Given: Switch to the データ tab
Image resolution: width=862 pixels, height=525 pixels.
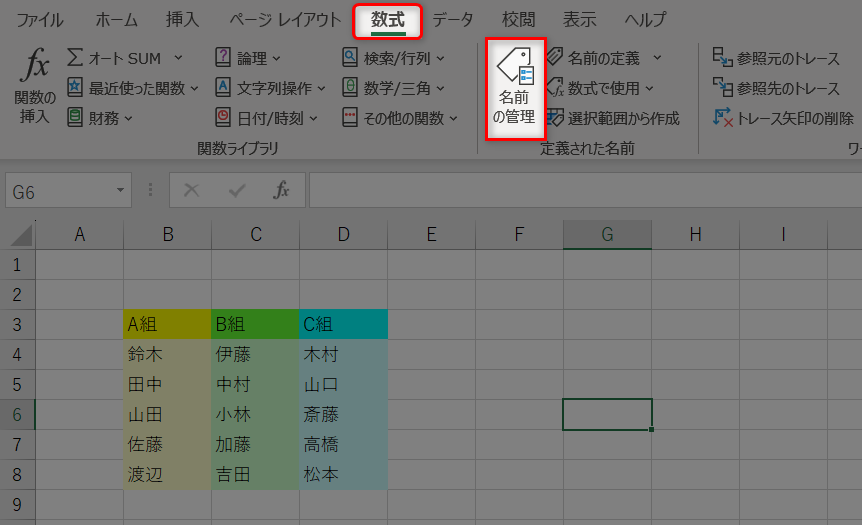Looking at the screenshot, I should 452,20.
